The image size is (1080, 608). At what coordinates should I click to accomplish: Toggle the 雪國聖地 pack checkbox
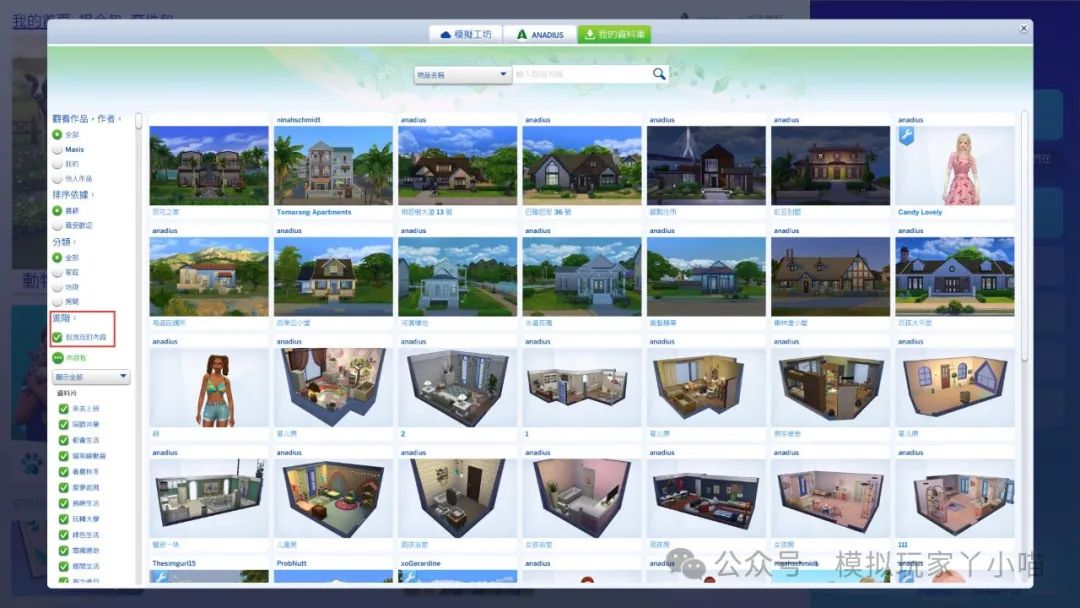point(63,551)
